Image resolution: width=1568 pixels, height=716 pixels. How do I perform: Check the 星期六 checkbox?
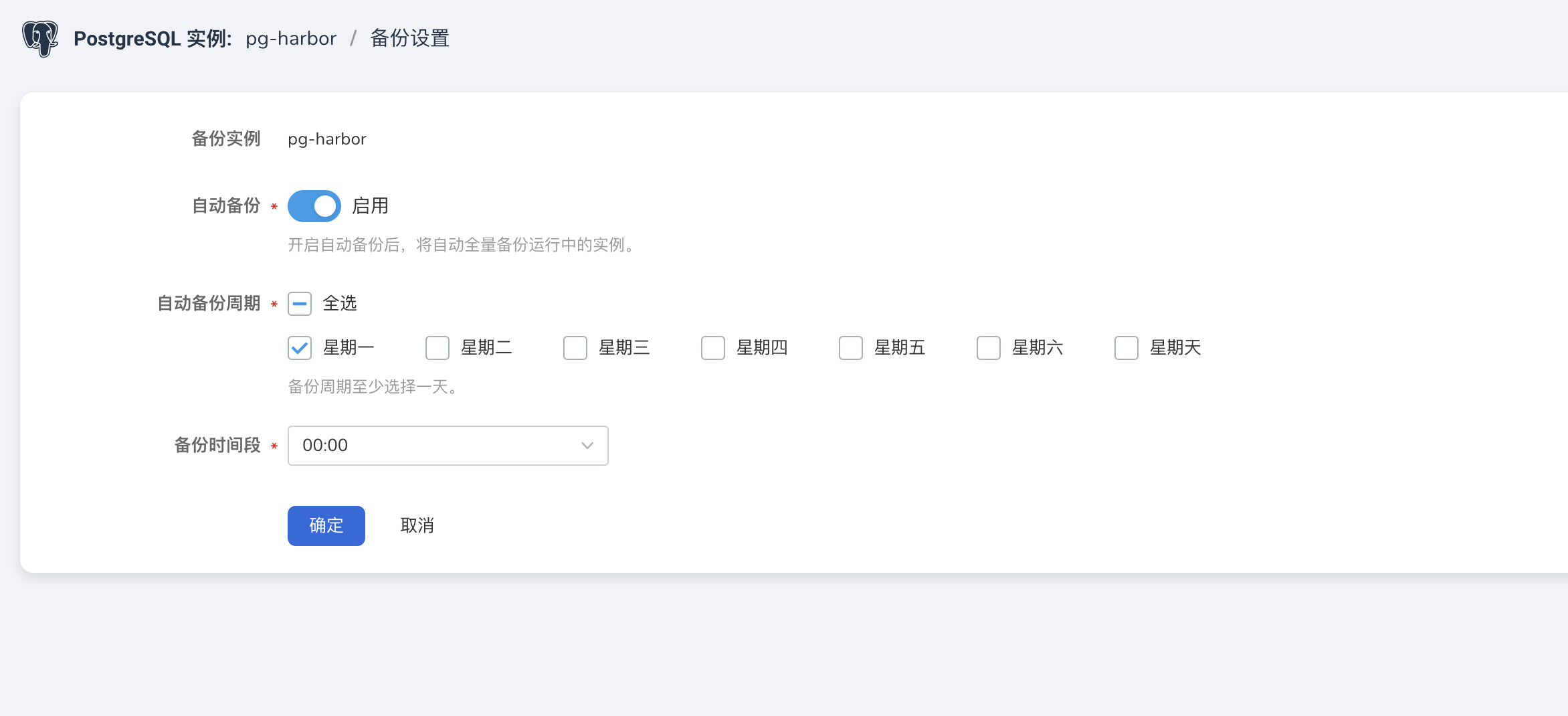(x=989, y=347)
